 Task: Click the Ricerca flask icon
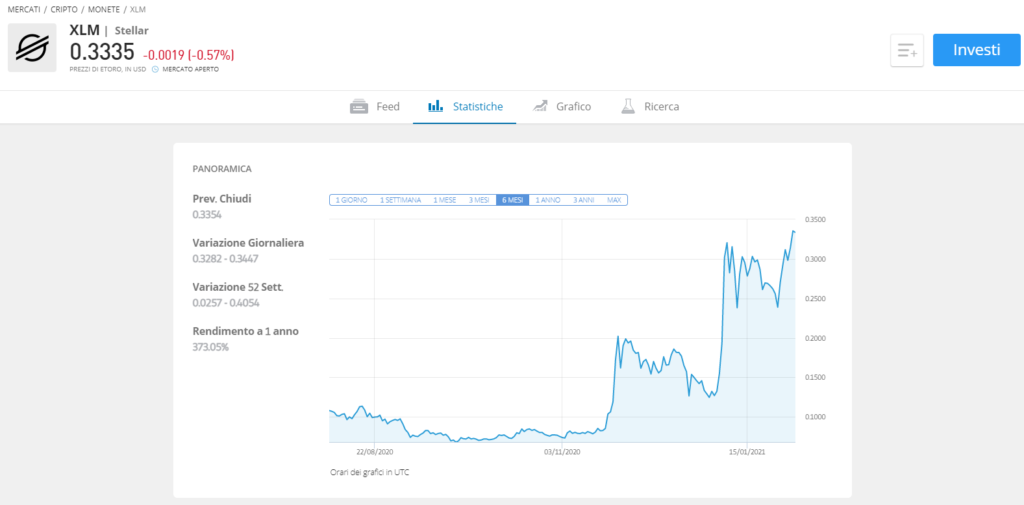[628, 106]
